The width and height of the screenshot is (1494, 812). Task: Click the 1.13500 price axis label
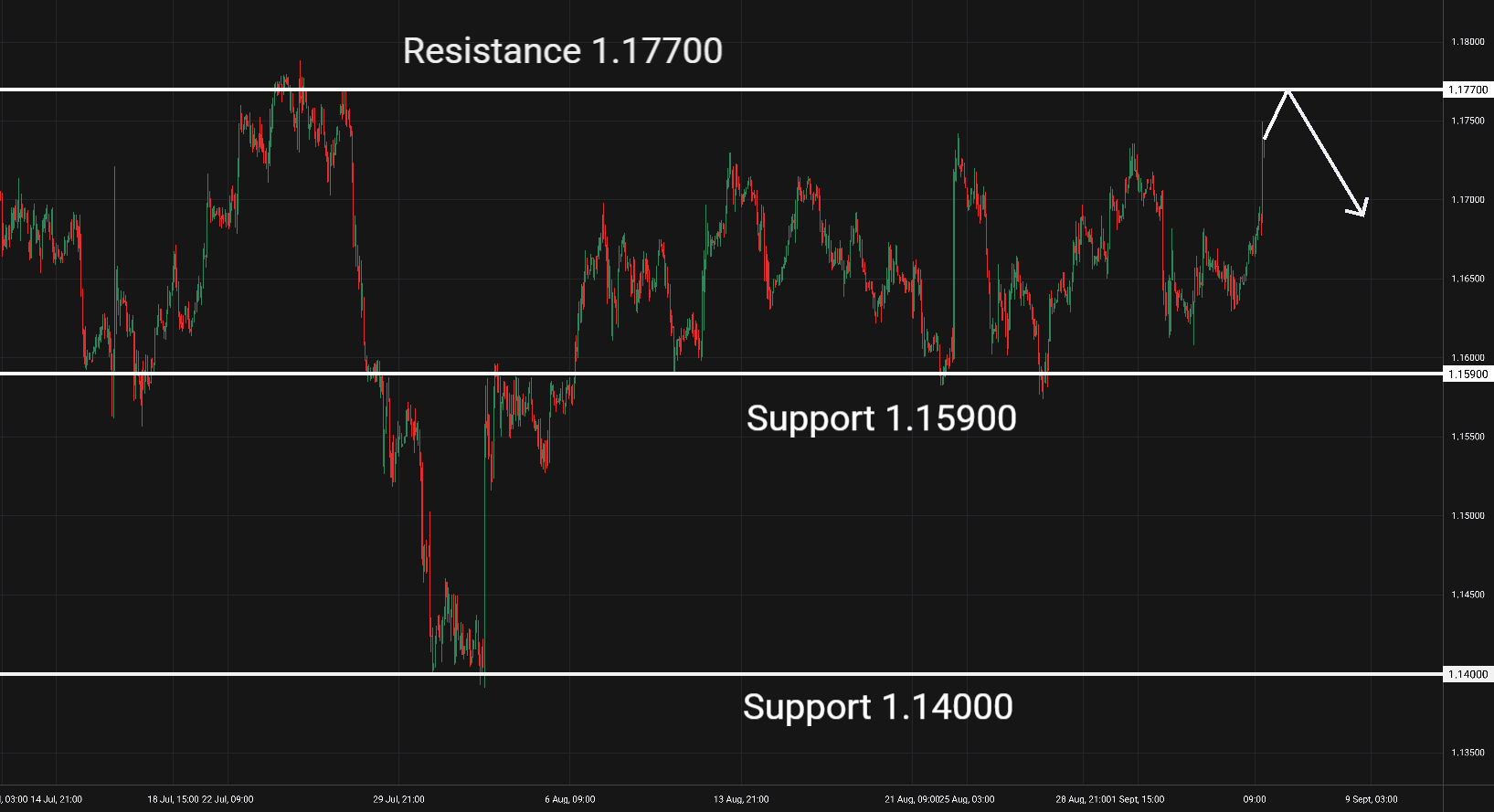pyautogui.click(x=1468, y=753)
